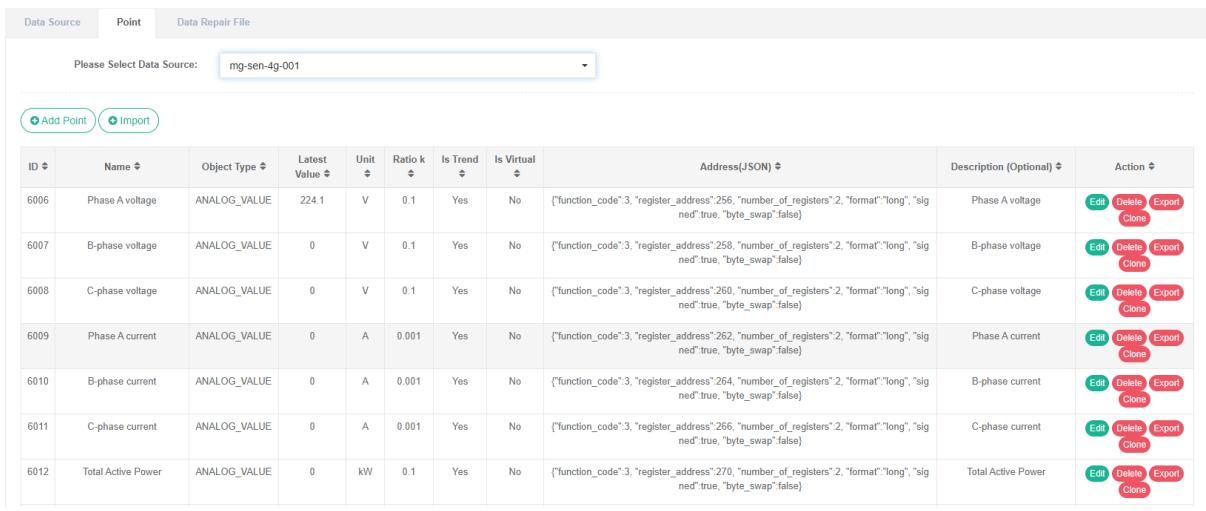Export the C-phase voltage point
This screenshot has height=511, width=1206.
(1165, 292)
